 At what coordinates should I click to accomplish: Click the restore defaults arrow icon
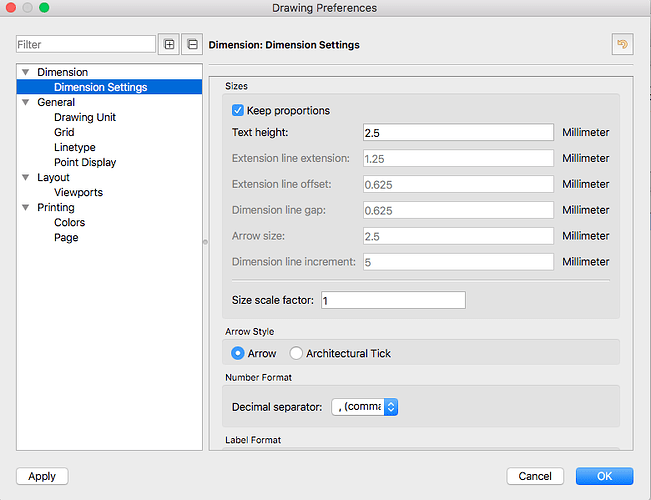click(x=622, y=45)
